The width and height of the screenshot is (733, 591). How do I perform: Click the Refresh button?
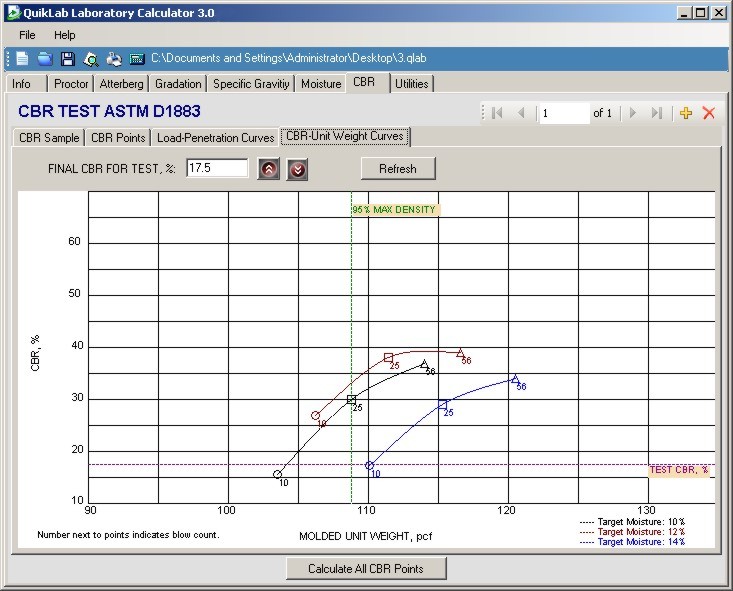click(x=398, y=168)
